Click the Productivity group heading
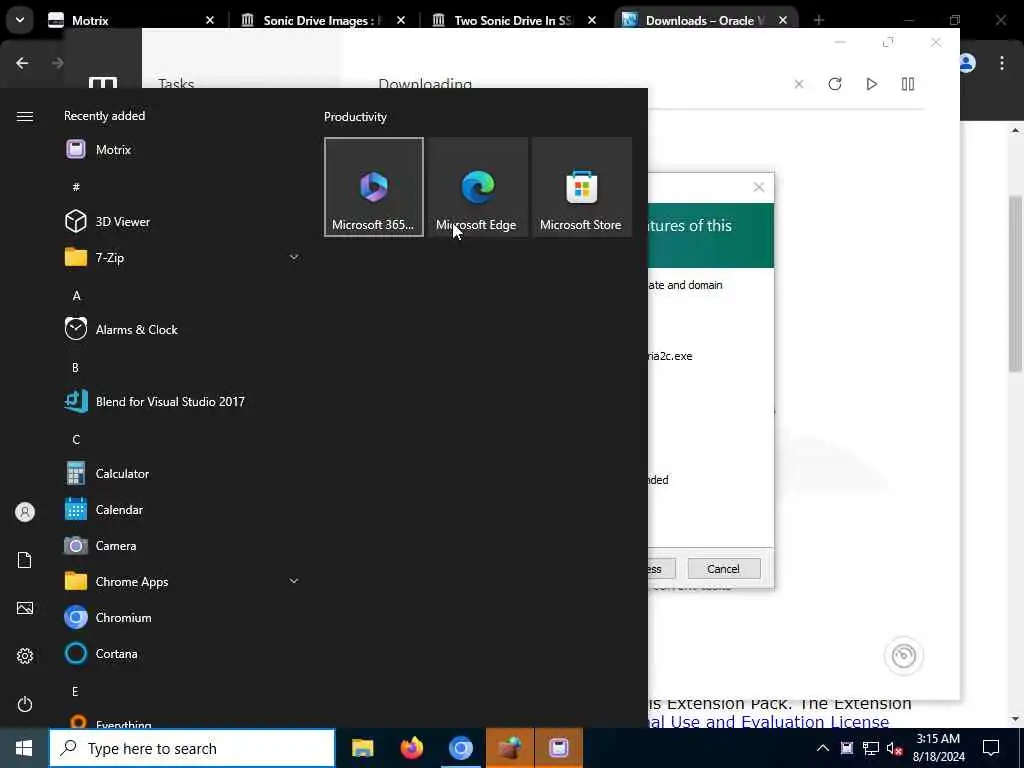 [355, 117]
